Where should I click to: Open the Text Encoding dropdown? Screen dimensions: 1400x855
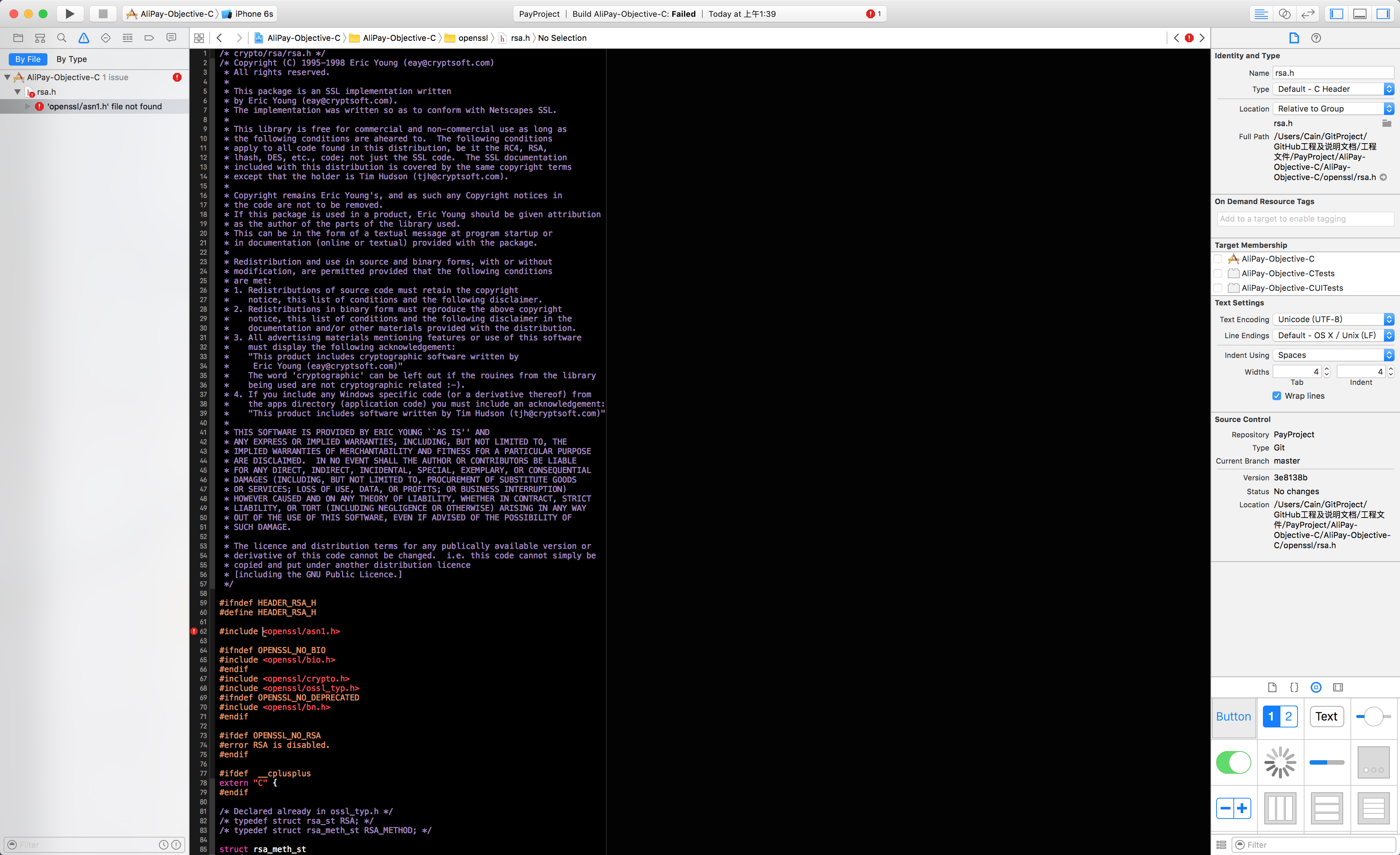pos(1333,319)
